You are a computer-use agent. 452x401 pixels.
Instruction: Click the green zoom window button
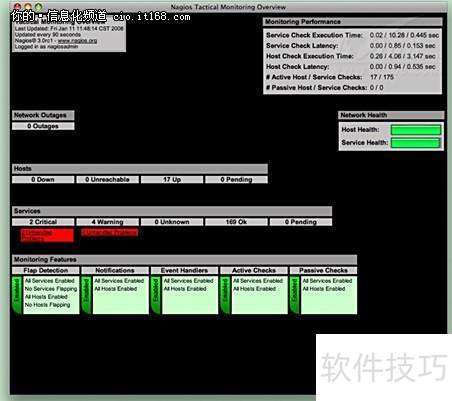pos(39,6)
